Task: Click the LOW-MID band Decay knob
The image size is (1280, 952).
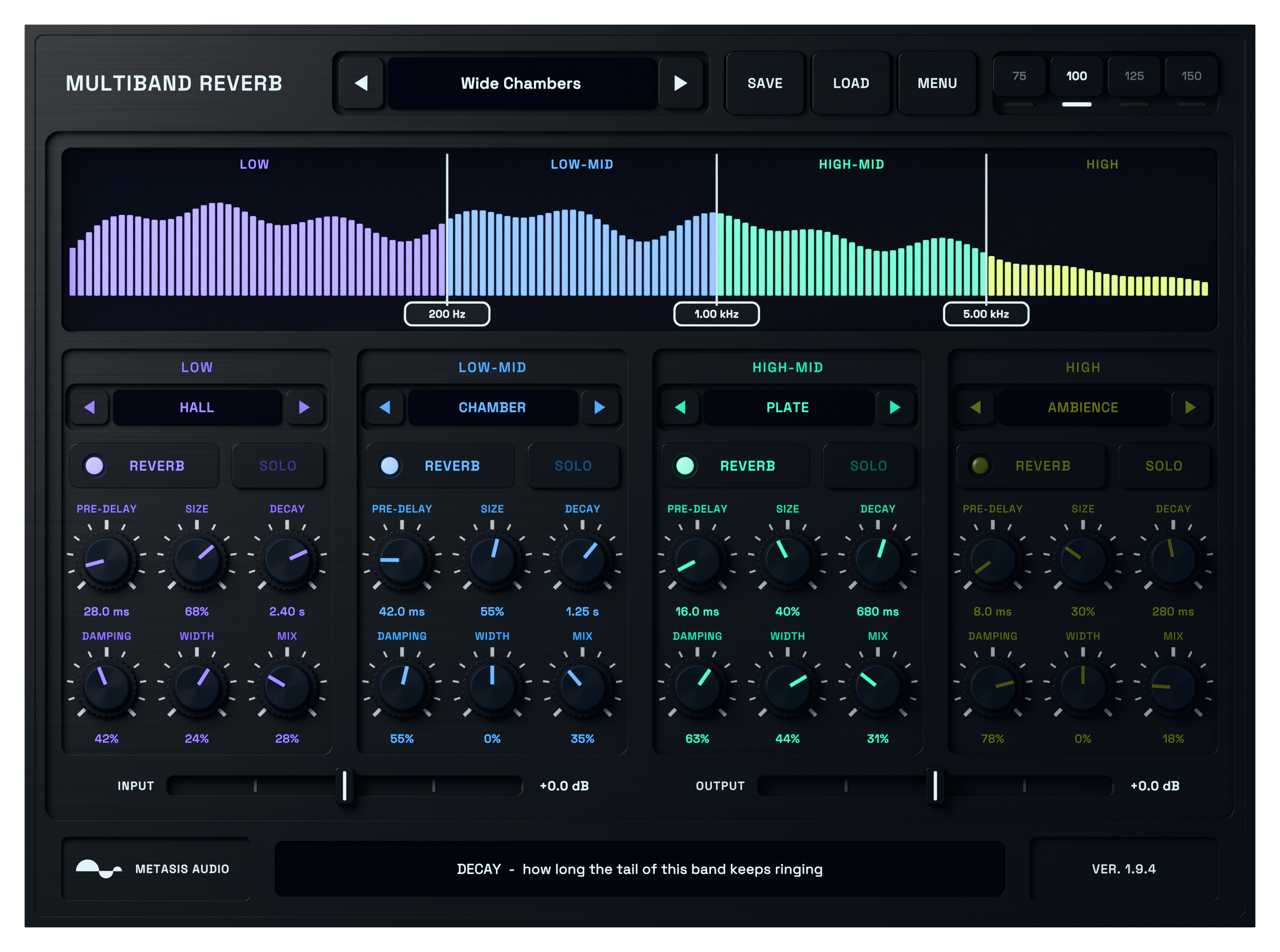Action: pos(583,560)
